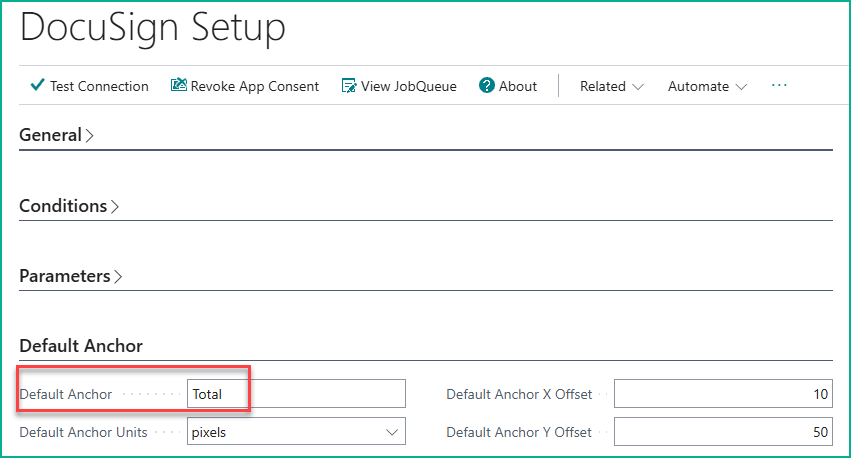The width and height of the screenshot is (851, 458).
Task: Click the DocuSign Setup page title
Action: tap(153, 27)
